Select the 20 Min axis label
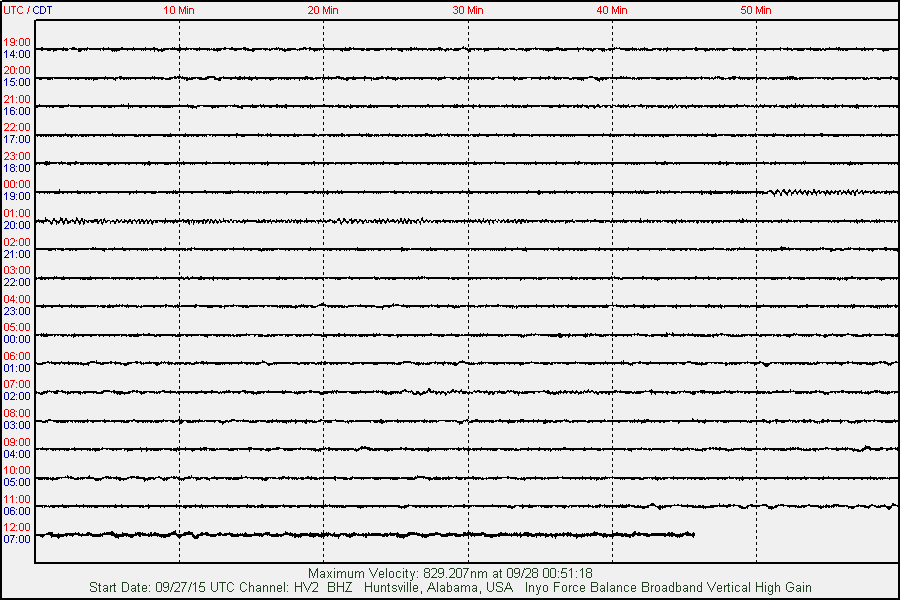The width and height of the screenshot is (900, 600). click(323, 10)
